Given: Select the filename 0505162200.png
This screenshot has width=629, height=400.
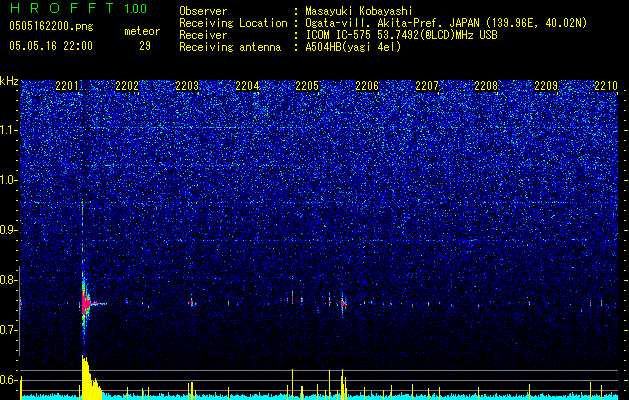Looking at the screenshot, I should click(51, 26).
